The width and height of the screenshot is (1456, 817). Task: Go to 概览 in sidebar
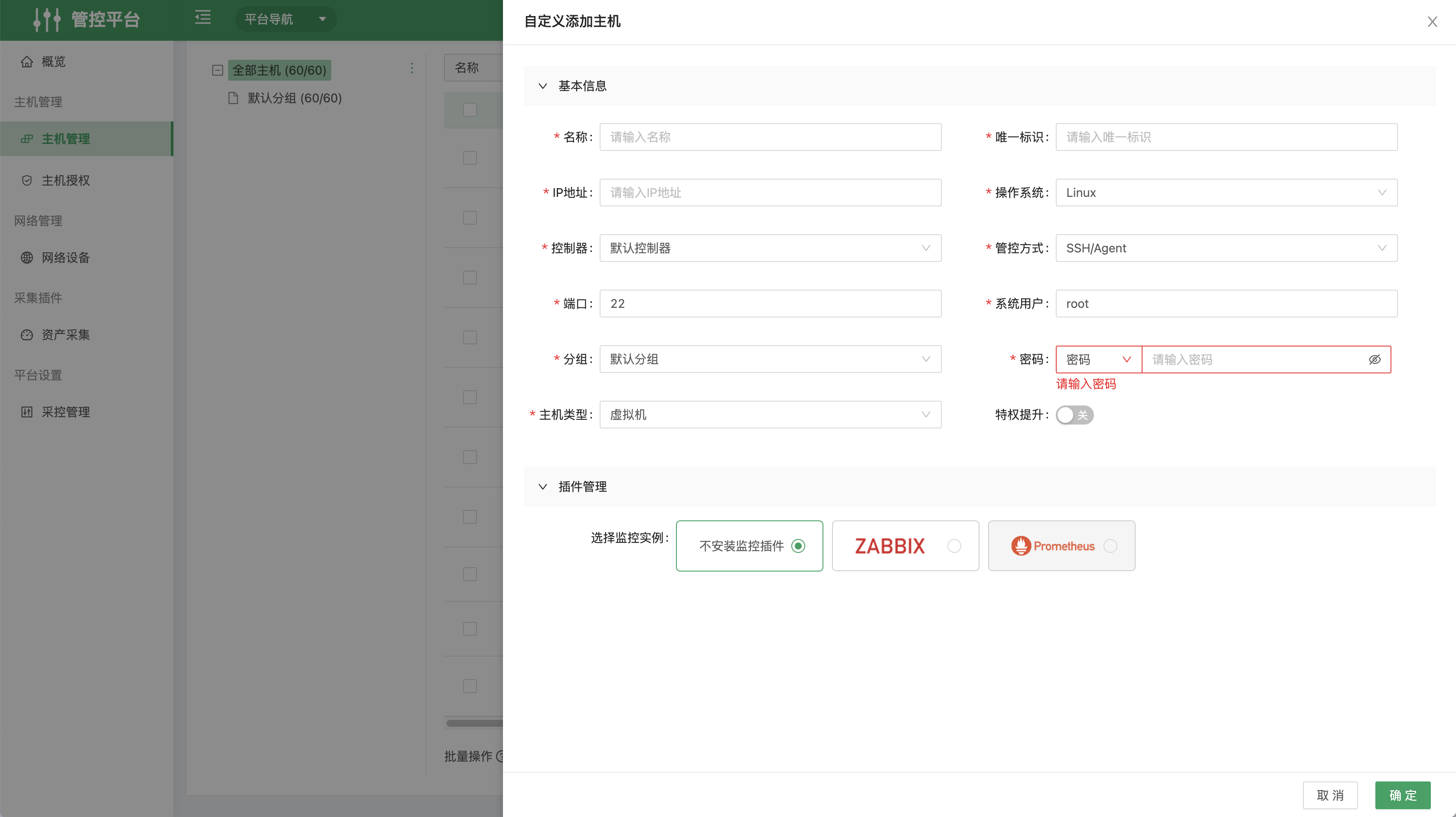(86, 61)
